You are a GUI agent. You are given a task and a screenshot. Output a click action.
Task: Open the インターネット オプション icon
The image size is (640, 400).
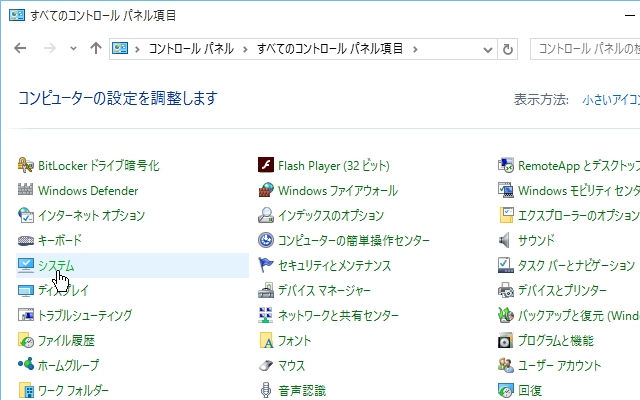pos(26,215)
